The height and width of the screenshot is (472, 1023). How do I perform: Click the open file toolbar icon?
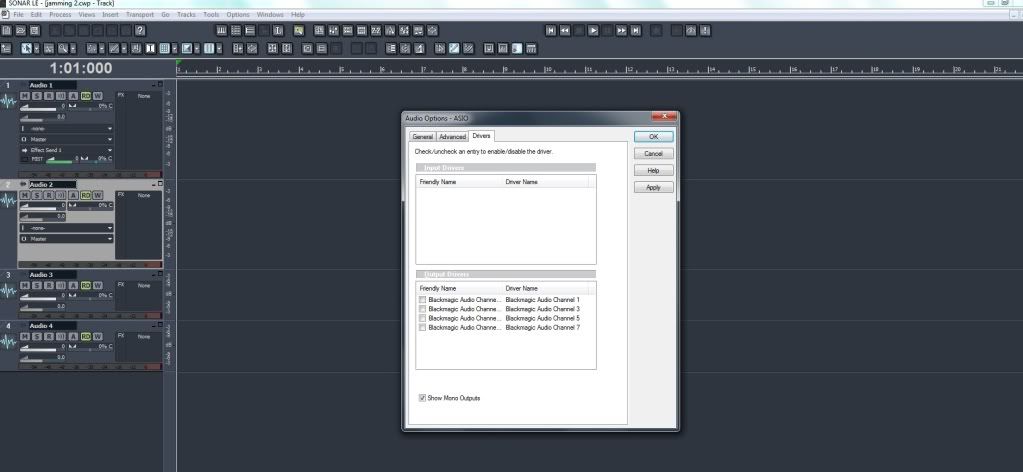coord(20,31)
